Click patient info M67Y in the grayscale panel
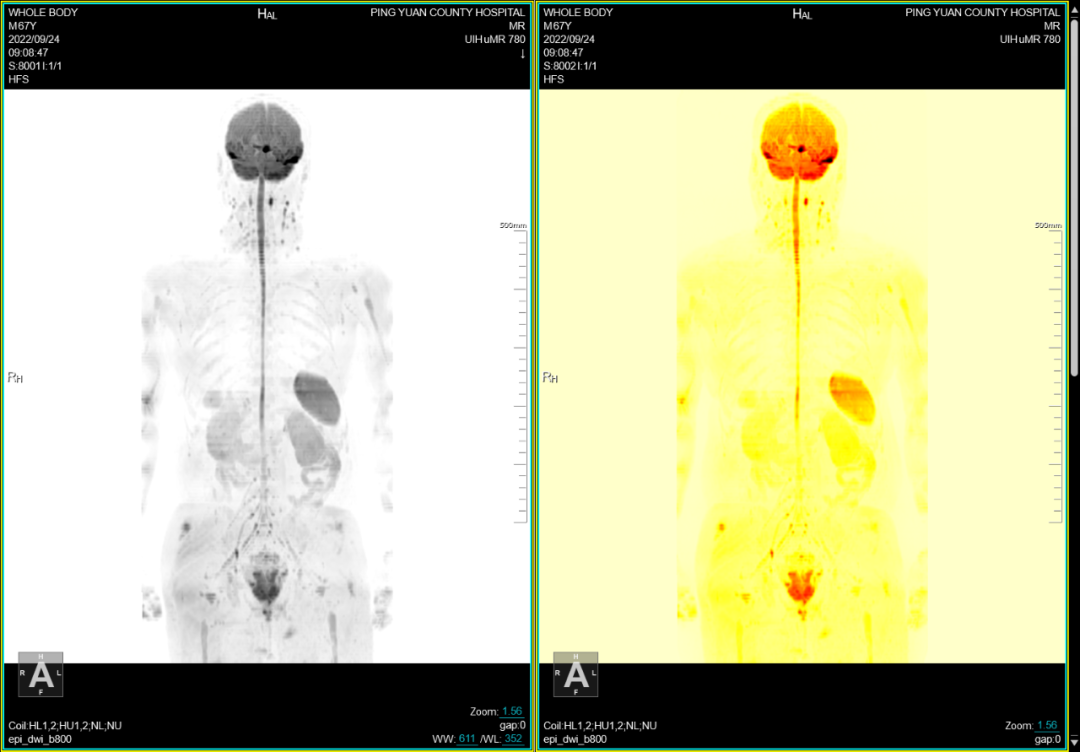Screen dimensions: 1080x752 (22, 26)
